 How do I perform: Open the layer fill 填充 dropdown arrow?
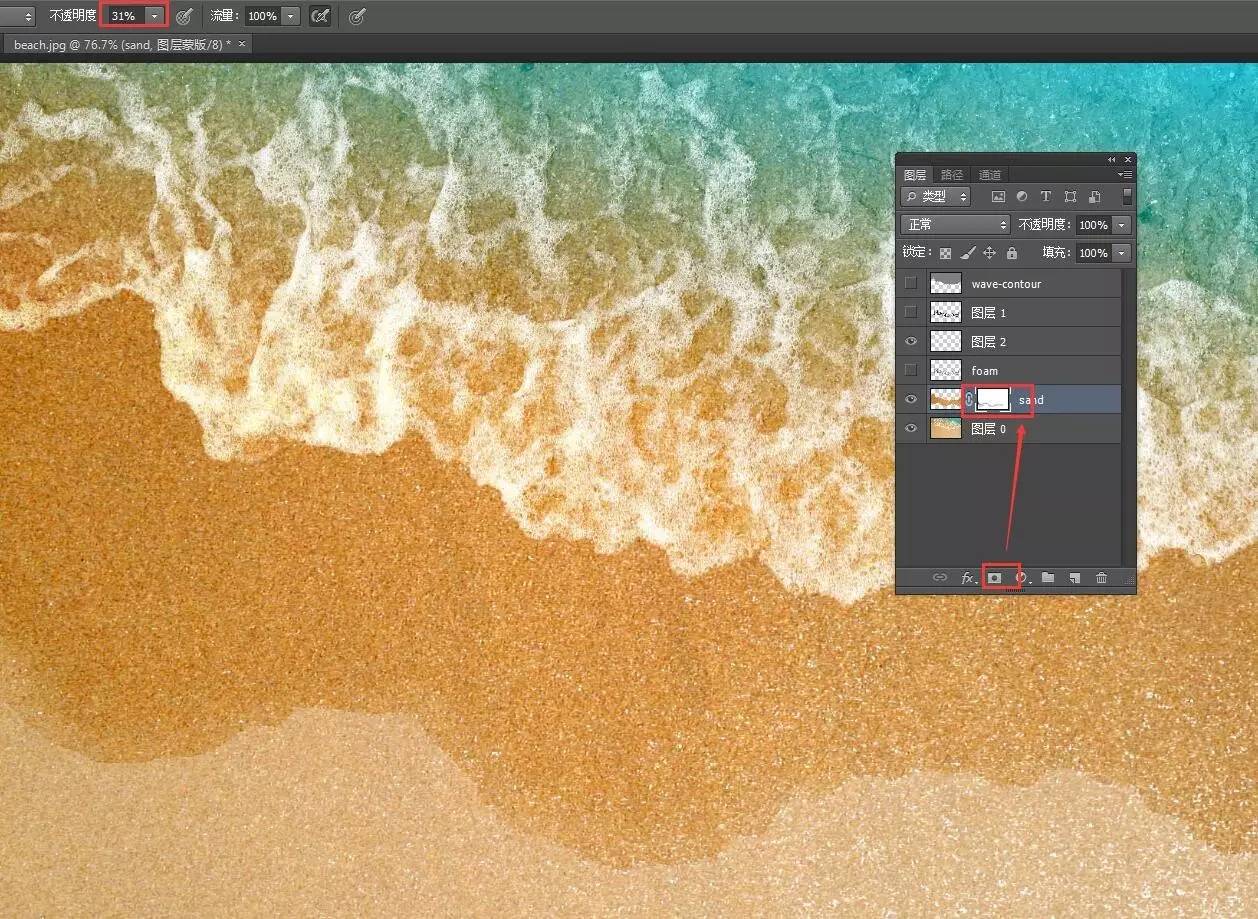click(x=1121, y=253)
